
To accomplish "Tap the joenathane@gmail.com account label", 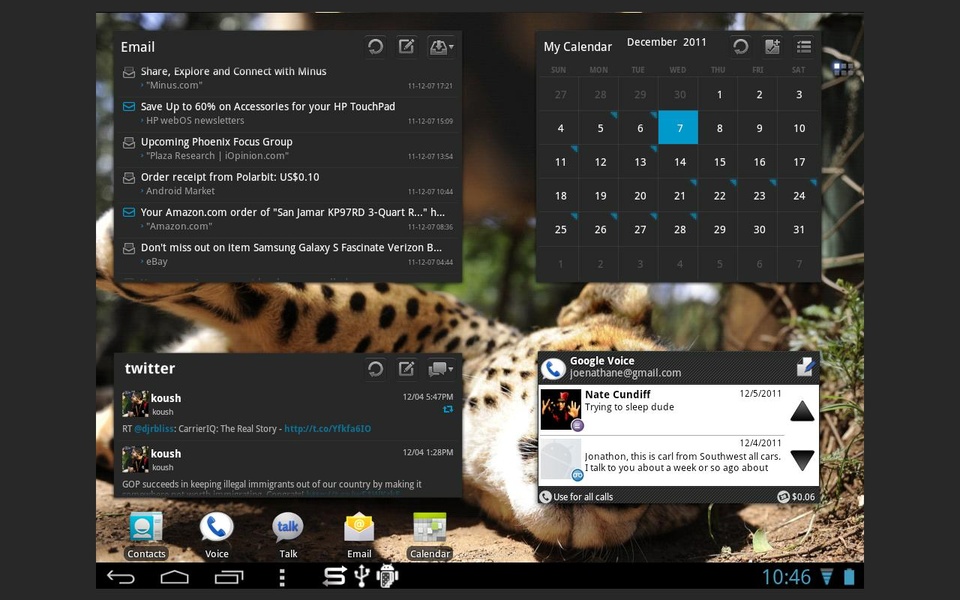I will [625, 373].
